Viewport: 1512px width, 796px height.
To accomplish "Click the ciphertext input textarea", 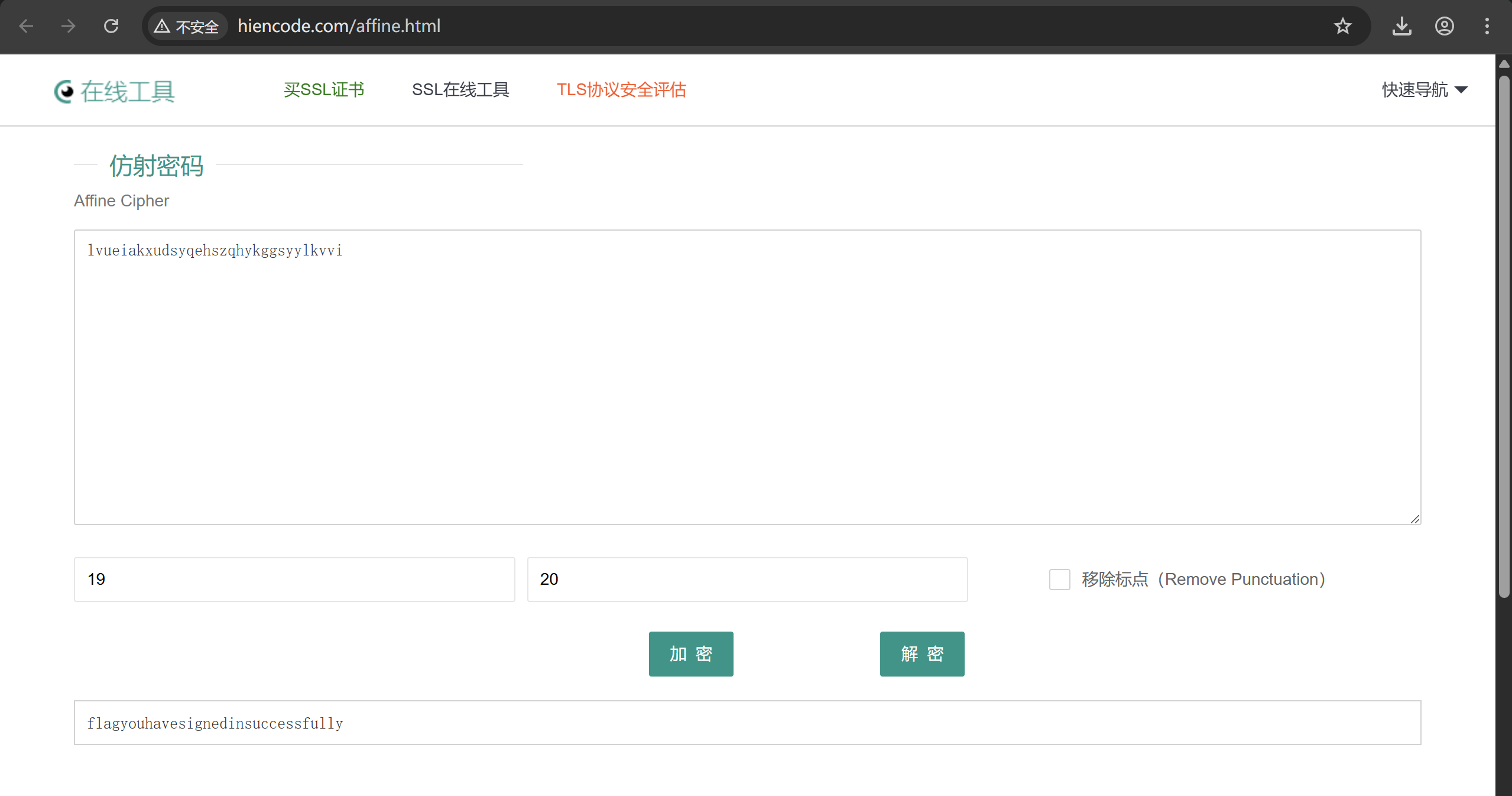I will coord(747,377).
